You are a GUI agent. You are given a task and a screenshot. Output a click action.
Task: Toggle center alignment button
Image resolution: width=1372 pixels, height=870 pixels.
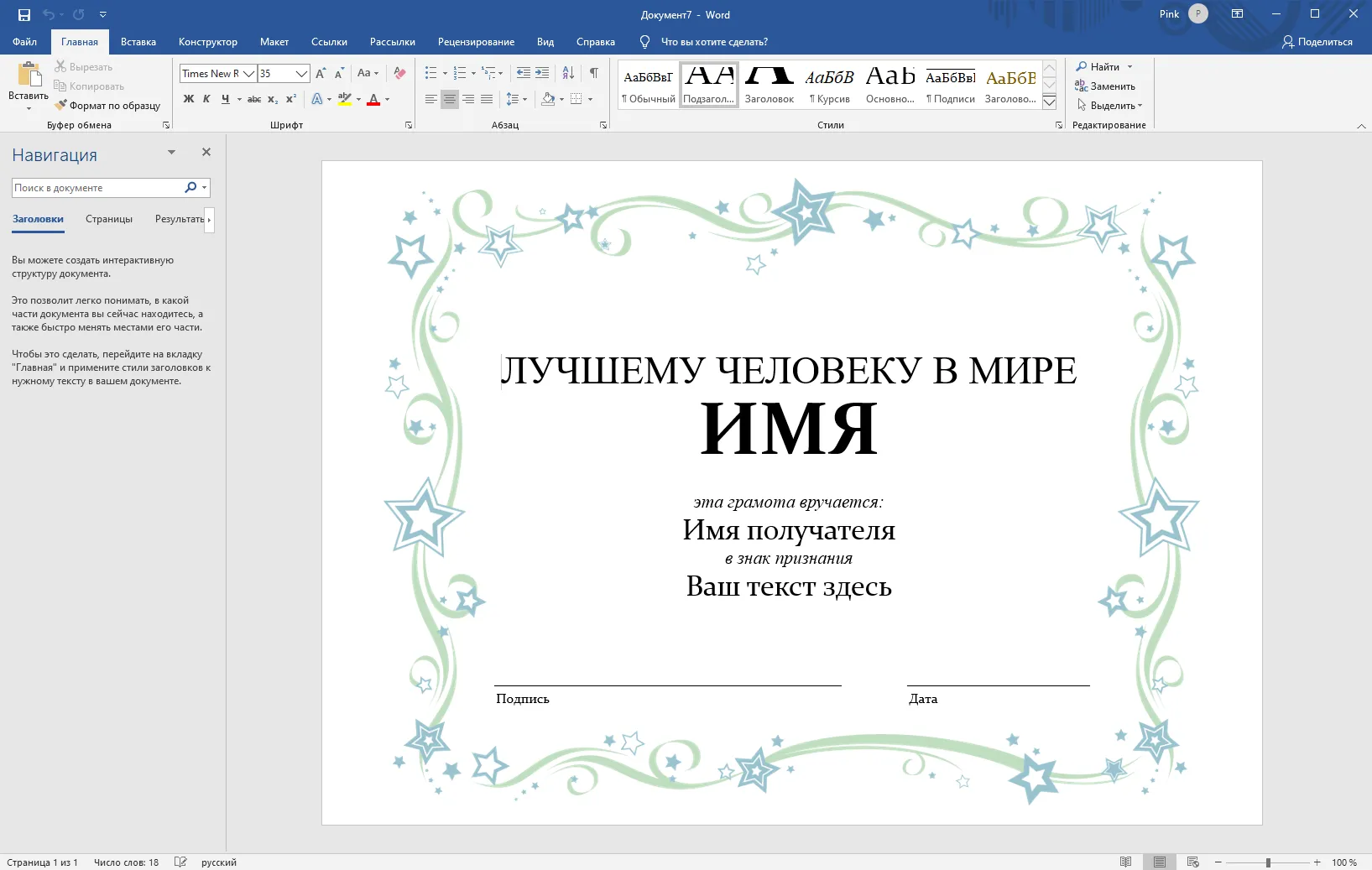pyautogui.click(x=450, y=99)
